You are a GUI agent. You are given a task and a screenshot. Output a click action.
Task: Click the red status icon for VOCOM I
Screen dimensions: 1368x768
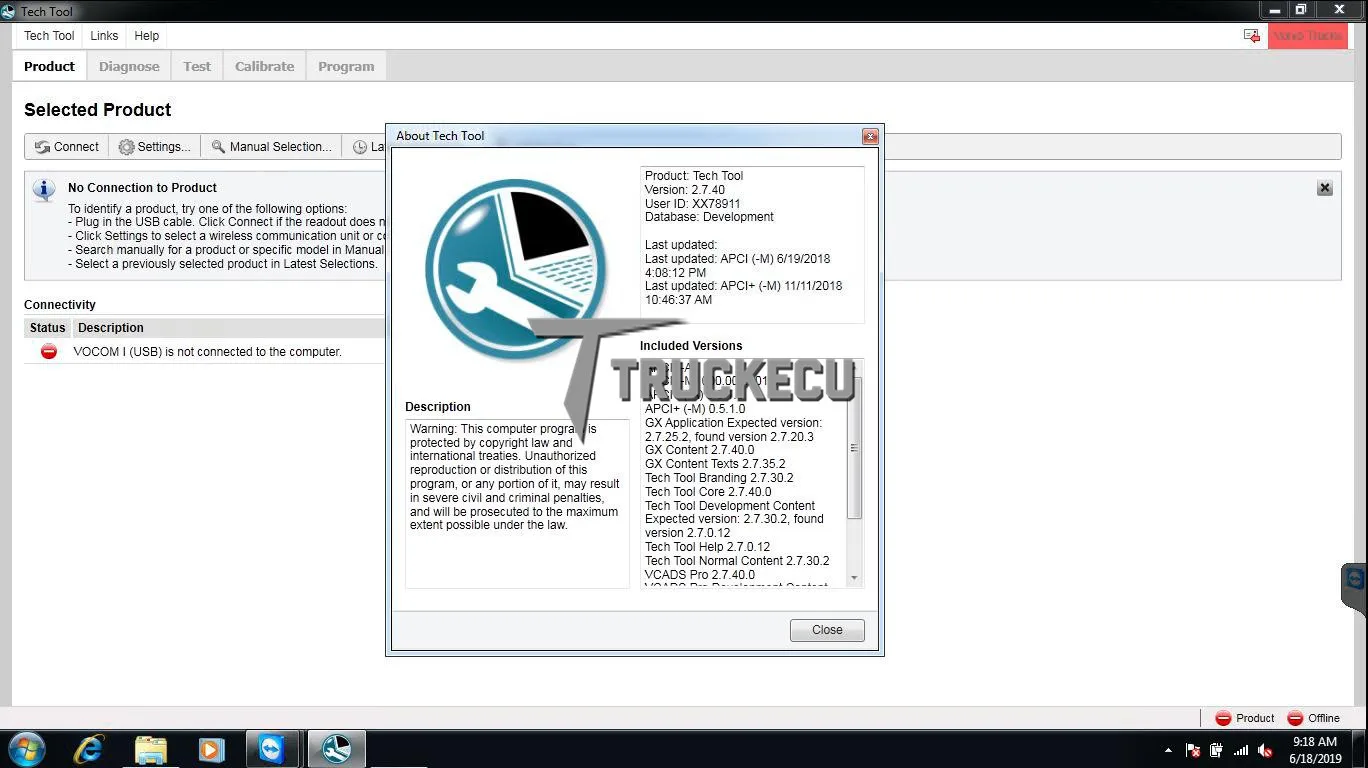(48, 351)
